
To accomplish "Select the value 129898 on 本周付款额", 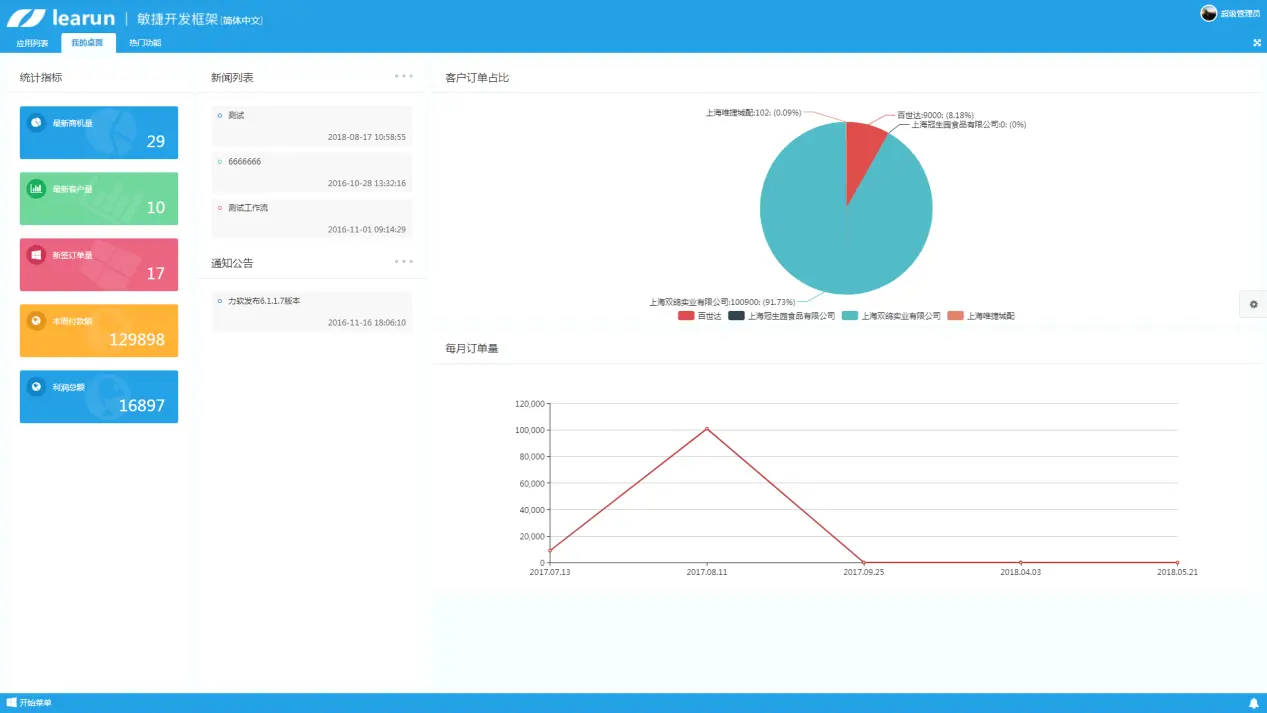I will pos(137,340).
